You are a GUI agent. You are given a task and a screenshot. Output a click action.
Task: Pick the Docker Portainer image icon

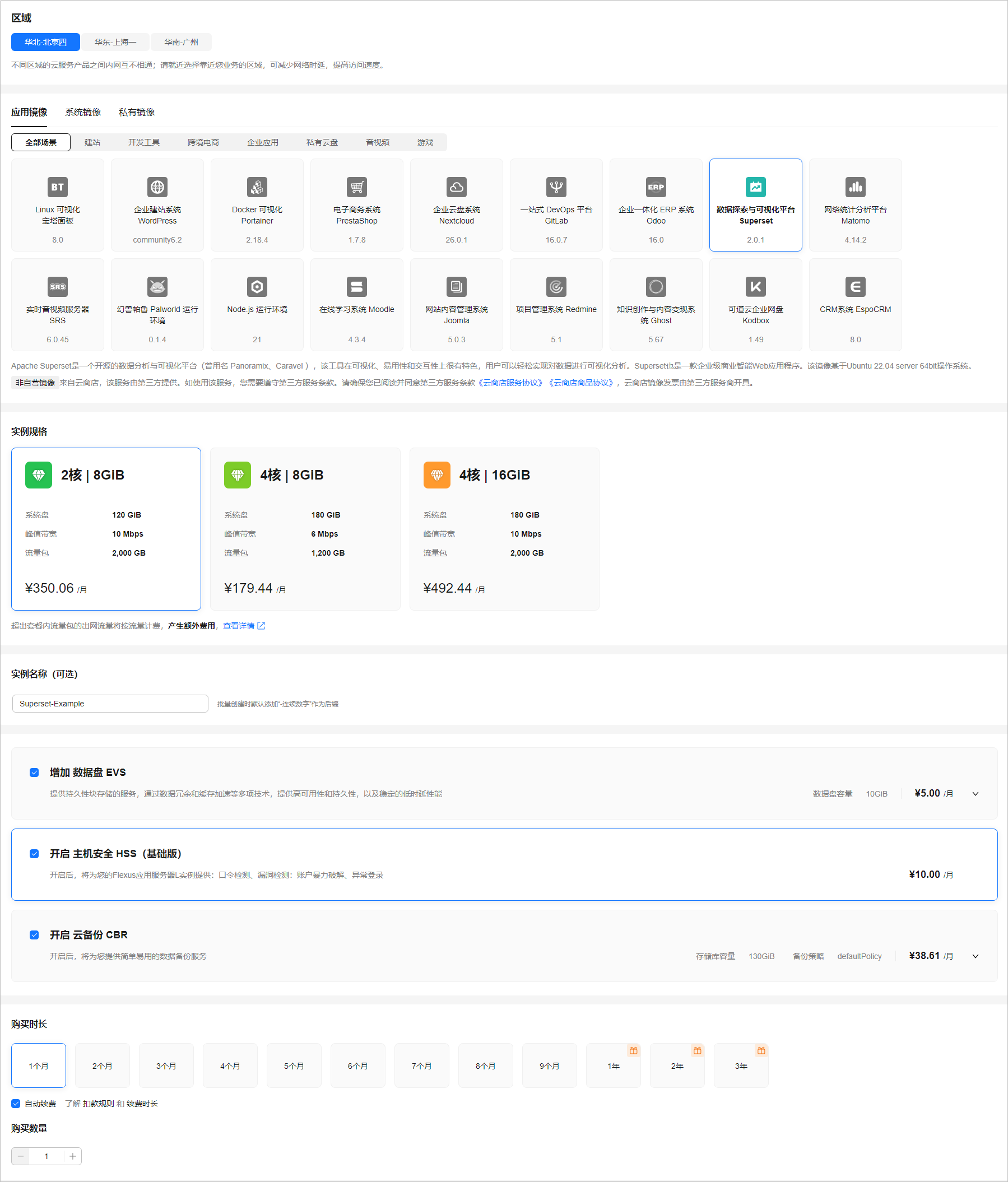[257, 187]
